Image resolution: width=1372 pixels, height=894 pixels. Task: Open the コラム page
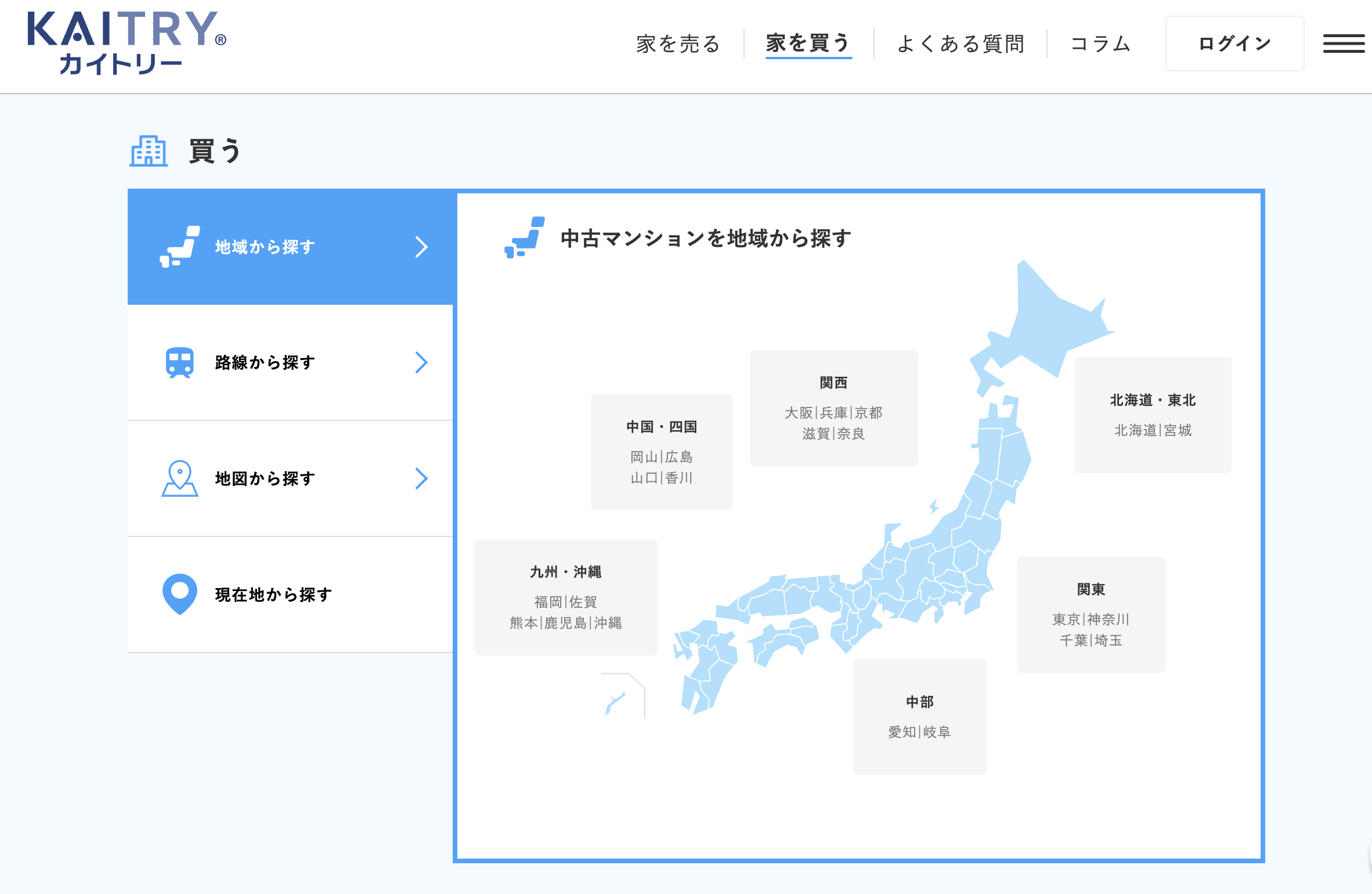click(1101, 43)
